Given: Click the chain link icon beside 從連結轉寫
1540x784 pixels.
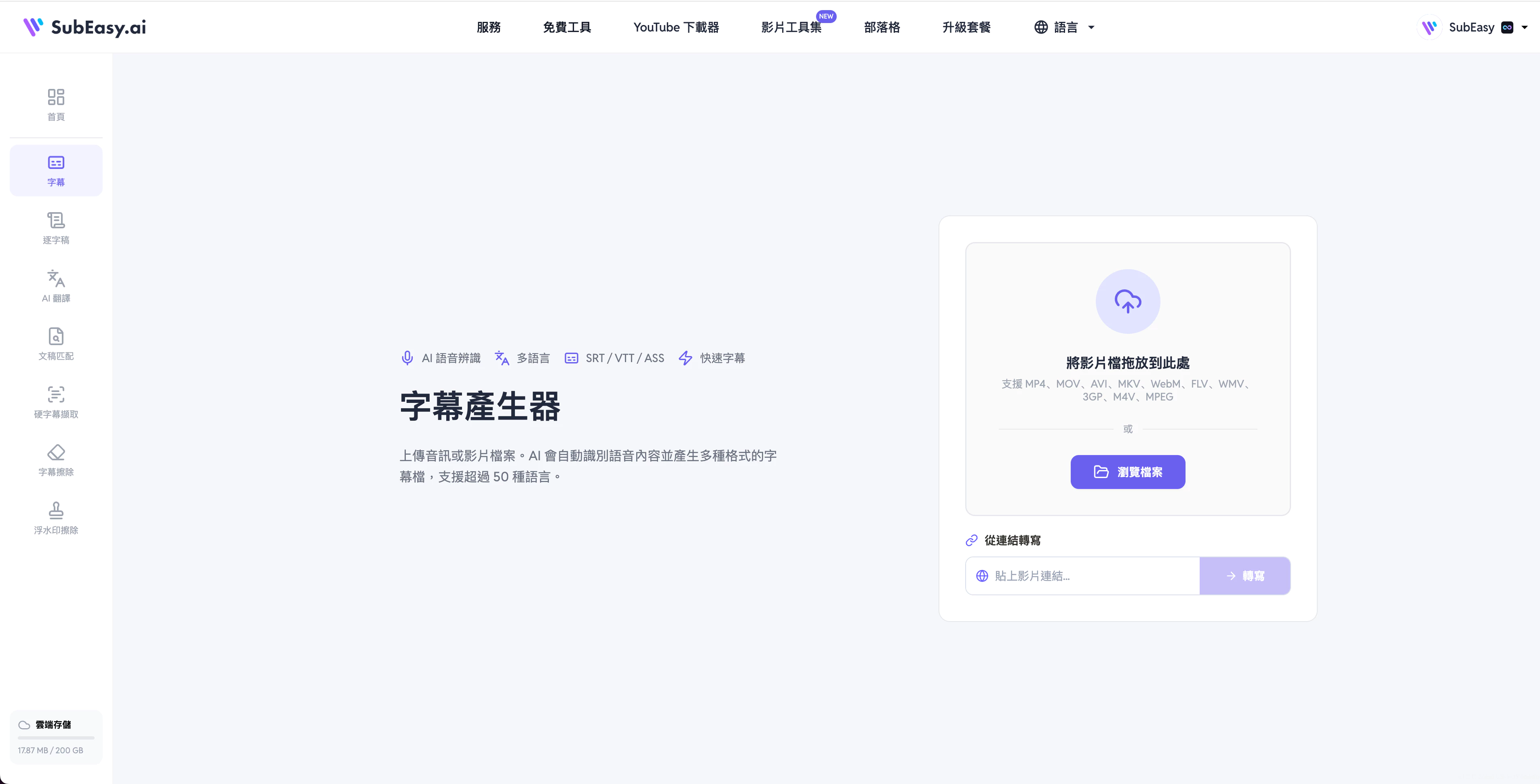Looking at the screenshot, I should (x=971, y=540).
